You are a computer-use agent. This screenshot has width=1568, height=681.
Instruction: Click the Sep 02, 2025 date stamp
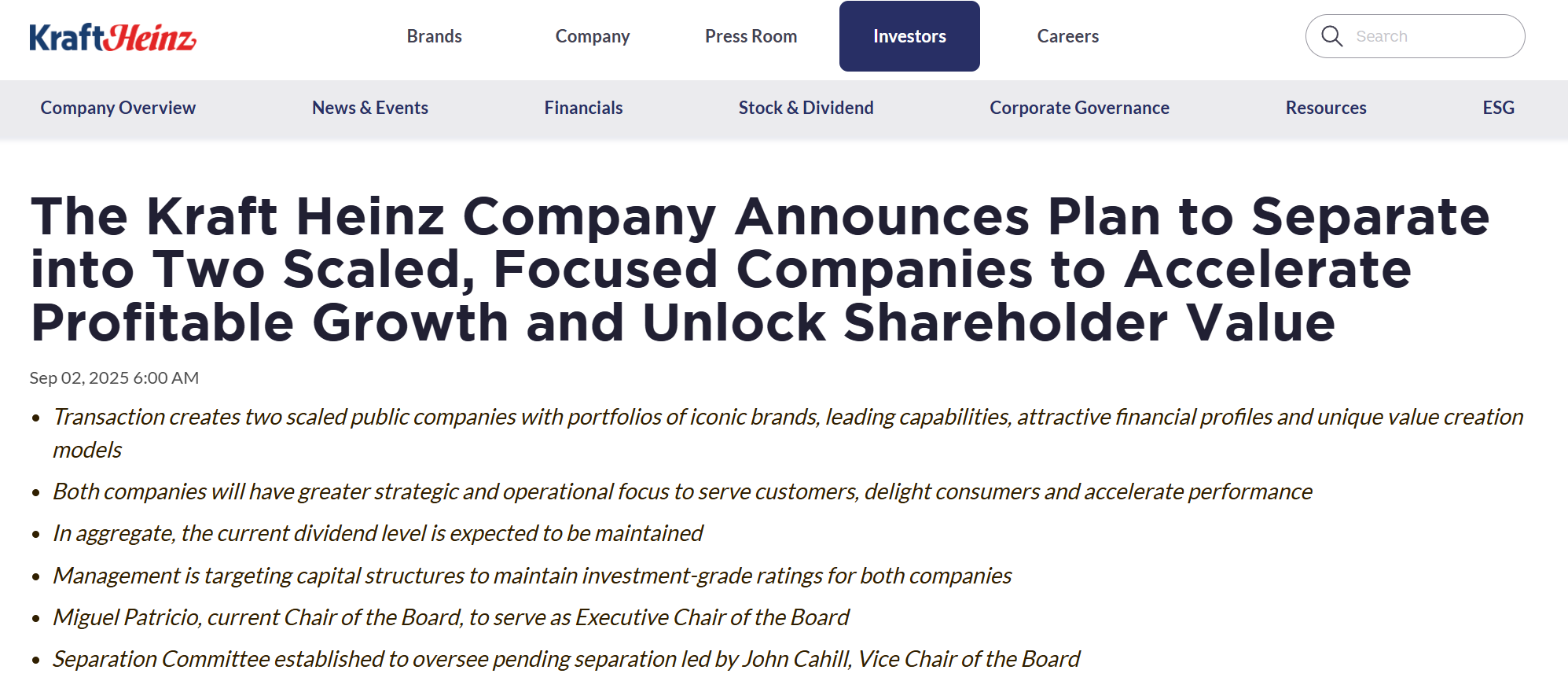[114, 377]
